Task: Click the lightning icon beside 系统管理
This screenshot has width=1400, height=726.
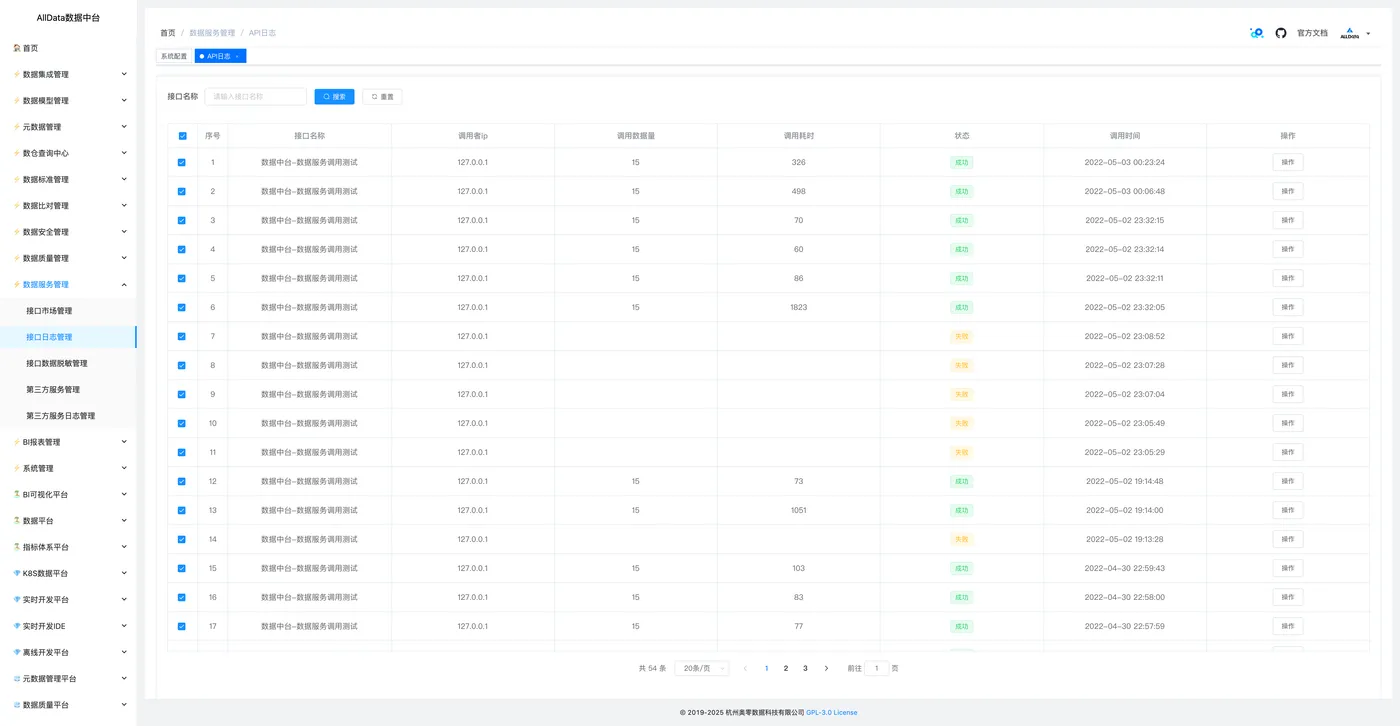Action: point(17,468)
